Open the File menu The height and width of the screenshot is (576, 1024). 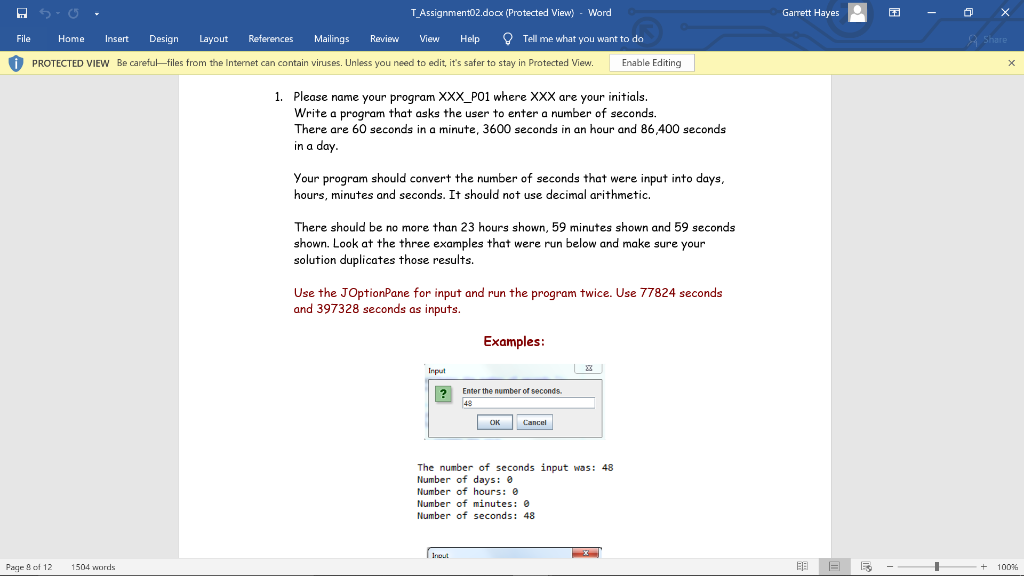23,38
